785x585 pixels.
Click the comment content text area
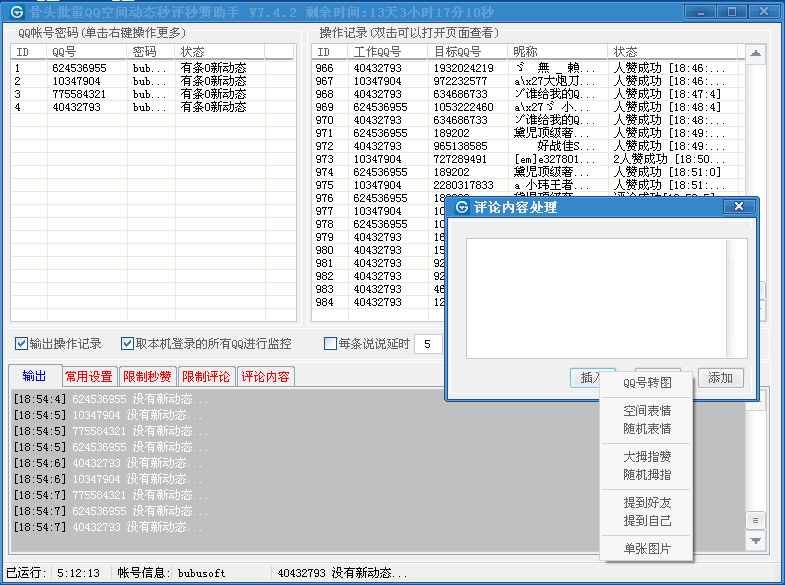[x=596, y=297]
